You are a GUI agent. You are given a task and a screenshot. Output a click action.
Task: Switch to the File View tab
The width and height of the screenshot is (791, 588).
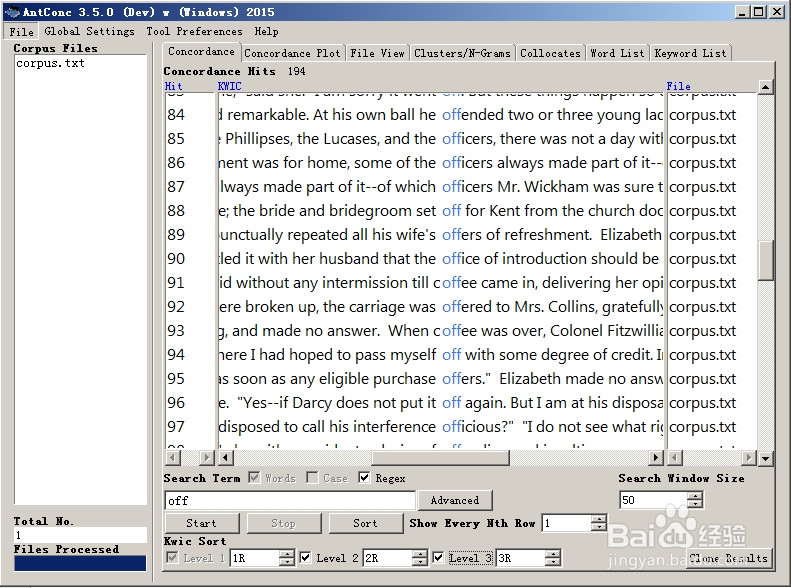click(x=377, y=53)
